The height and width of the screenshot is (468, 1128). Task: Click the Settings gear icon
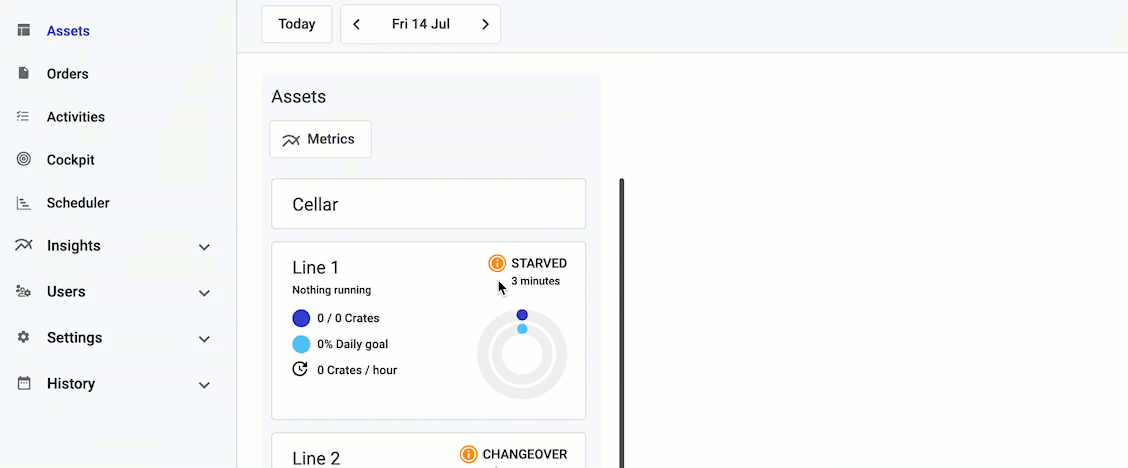coord(24,338)
